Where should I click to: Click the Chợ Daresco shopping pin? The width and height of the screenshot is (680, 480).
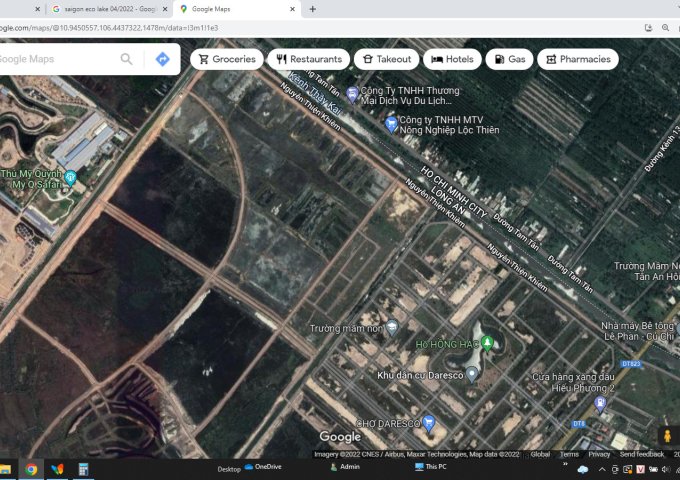click(x=428, y=423)
